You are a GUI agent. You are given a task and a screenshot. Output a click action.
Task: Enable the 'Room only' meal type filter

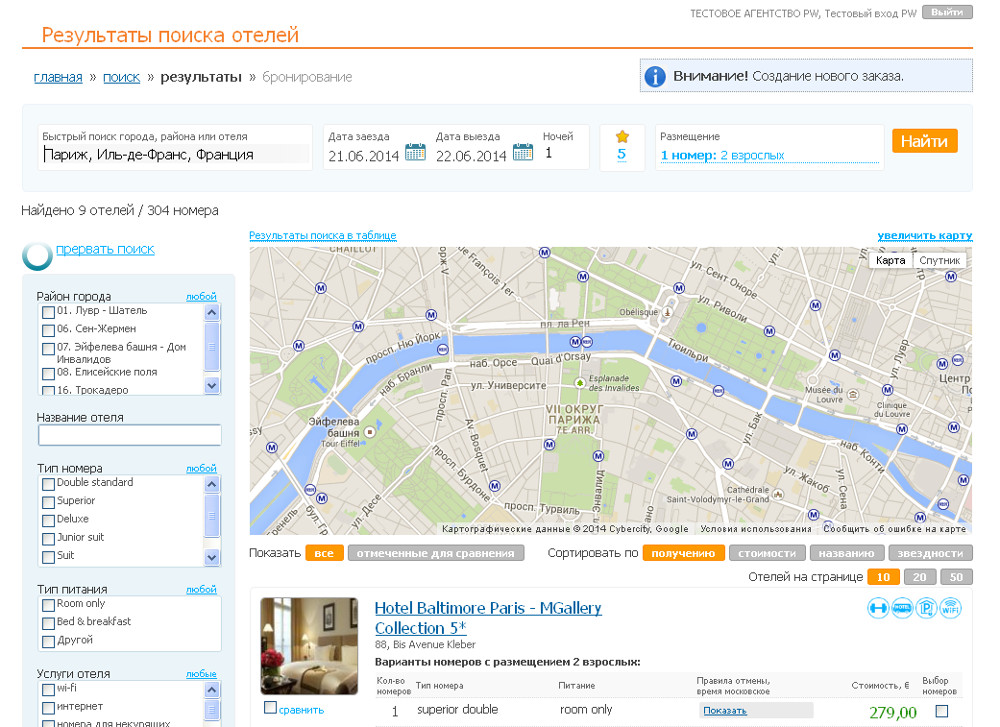[x=48, y=605]
